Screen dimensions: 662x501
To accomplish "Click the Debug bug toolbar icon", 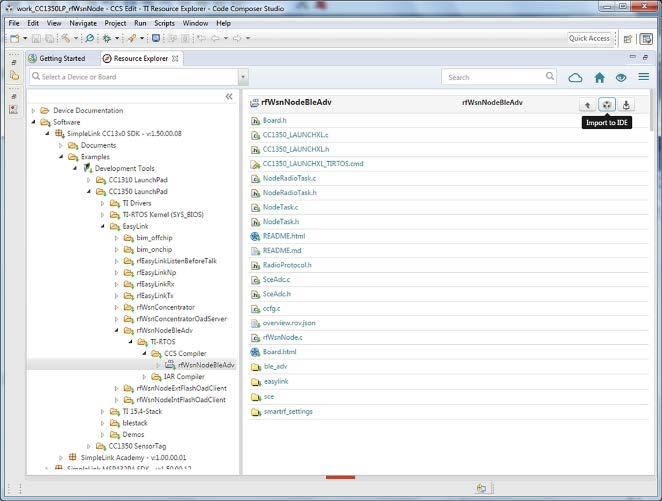I will click(107, 38).
